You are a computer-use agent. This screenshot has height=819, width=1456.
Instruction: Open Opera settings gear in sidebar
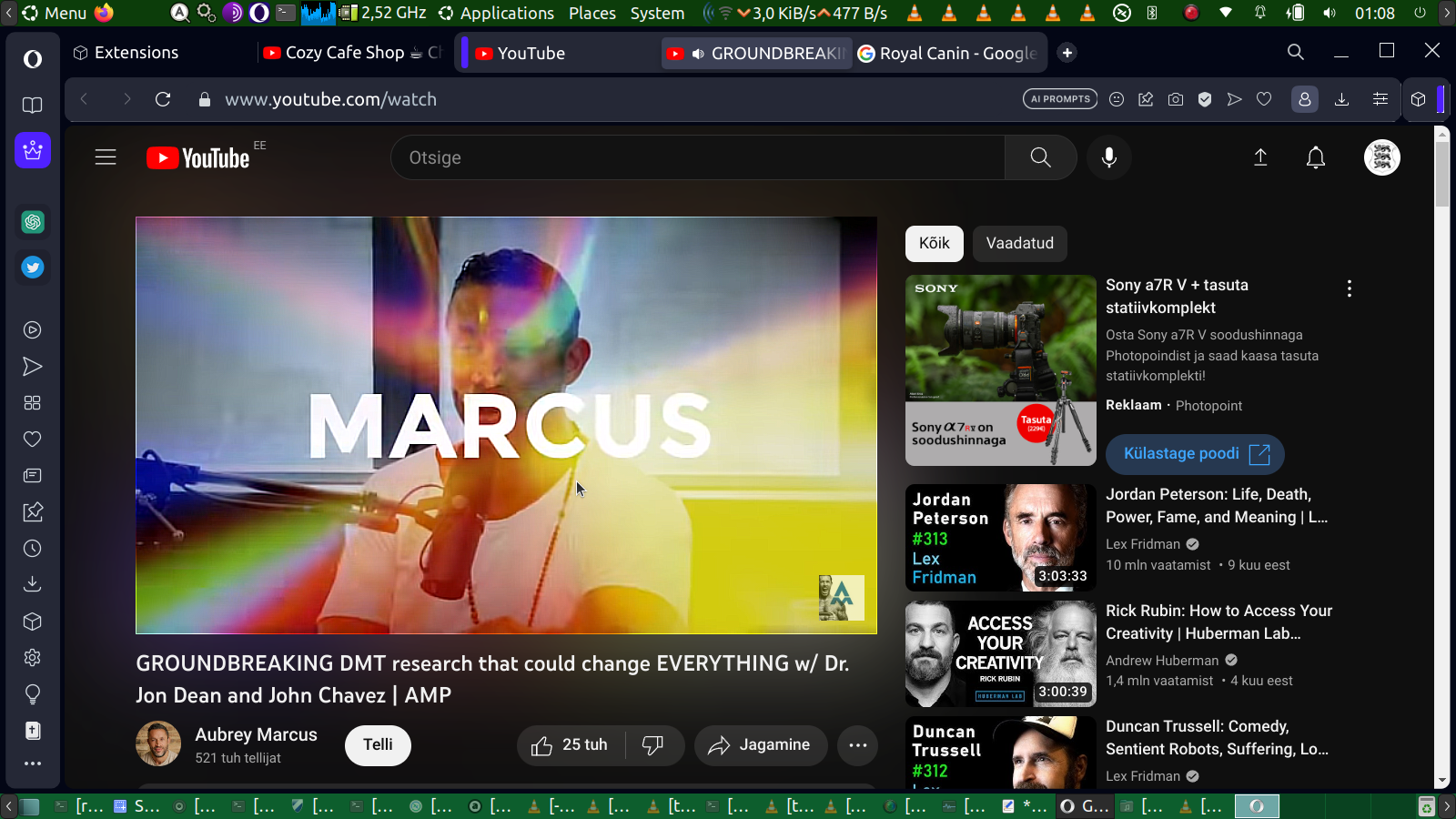[x=33, y=658]
